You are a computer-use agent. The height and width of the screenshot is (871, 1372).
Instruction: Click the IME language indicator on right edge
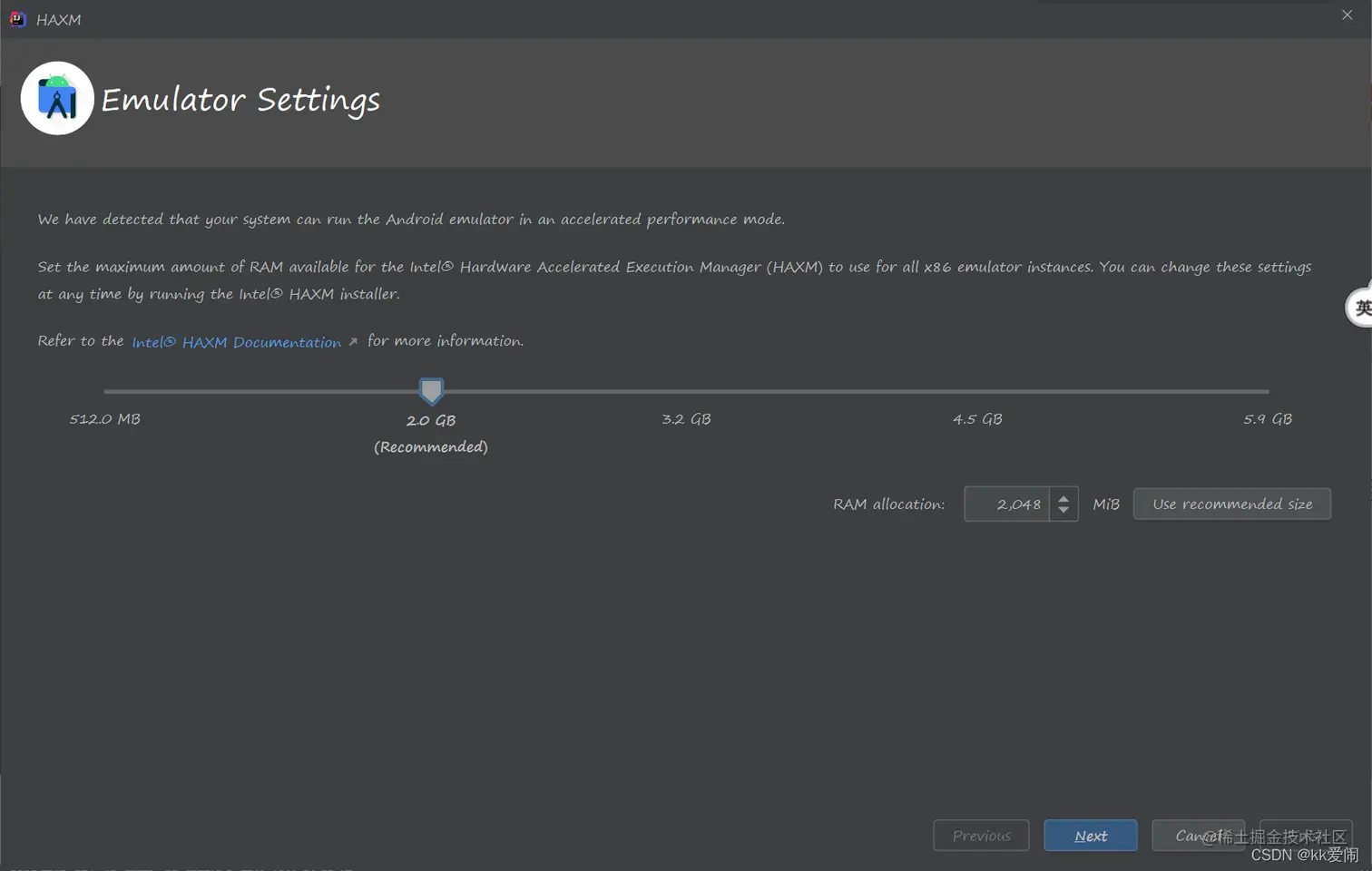(1360, 308)
